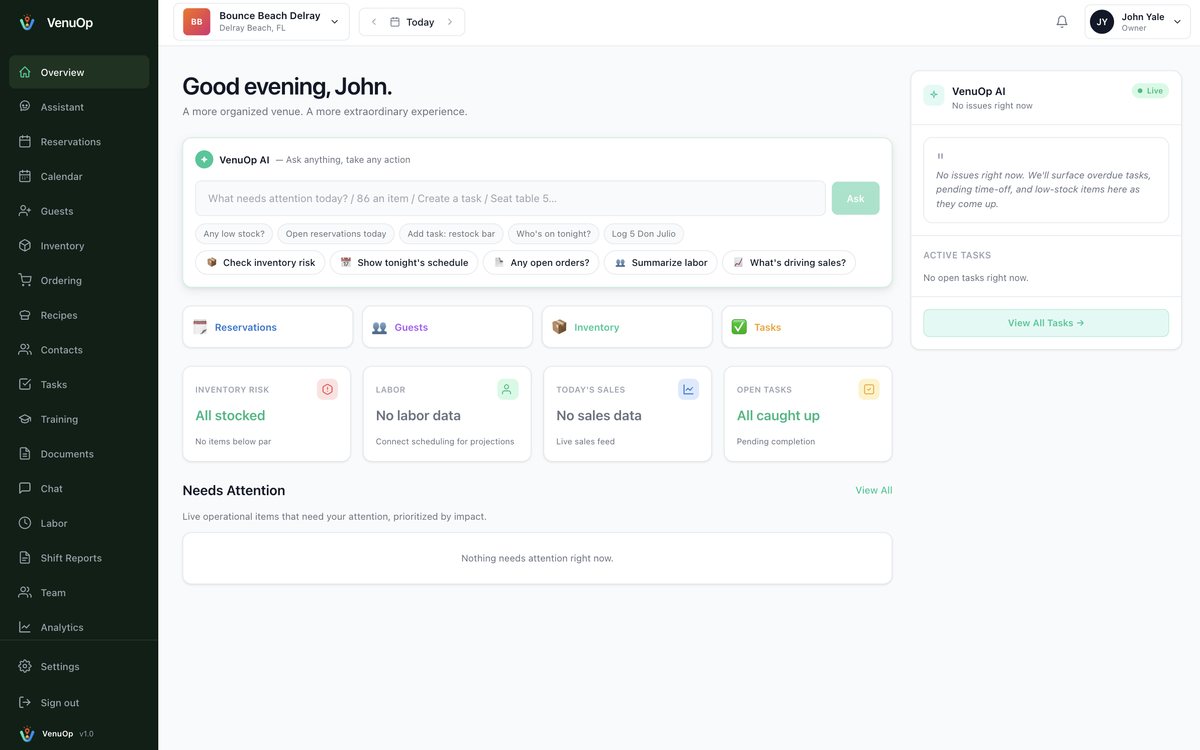
Task: Click 'No open tasks right now.' text
Action: (976, 278)
